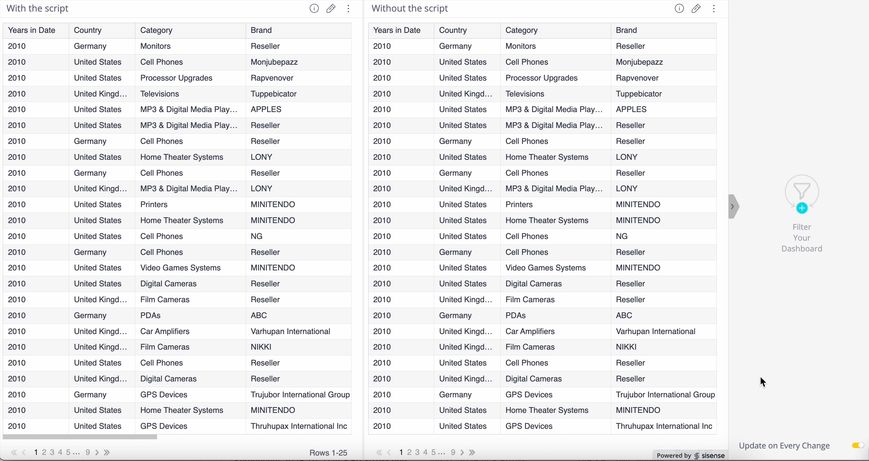This screenshot has width=869, height=461.
Task: Go to page 9 in right table
Action: pyautogui.click(x=453, y=453)
